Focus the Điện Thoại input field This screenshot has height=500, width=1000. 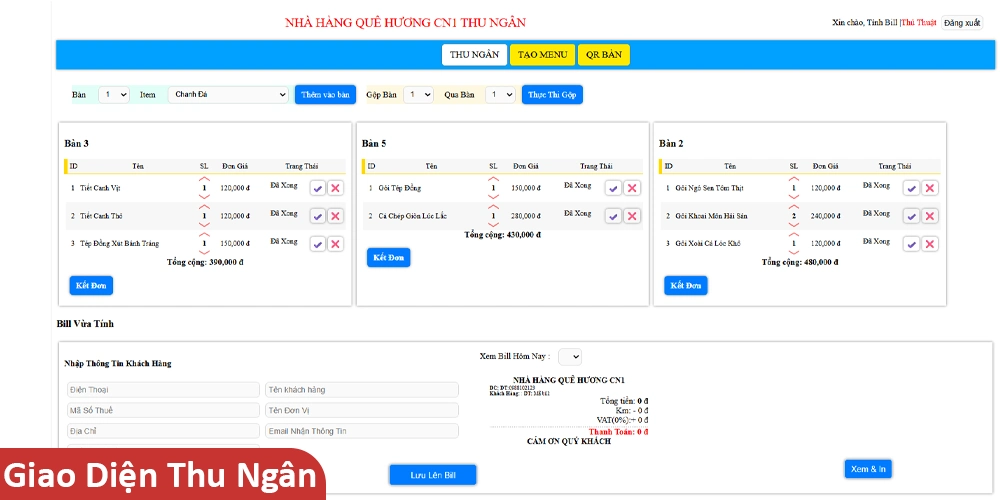click(162, 389)
